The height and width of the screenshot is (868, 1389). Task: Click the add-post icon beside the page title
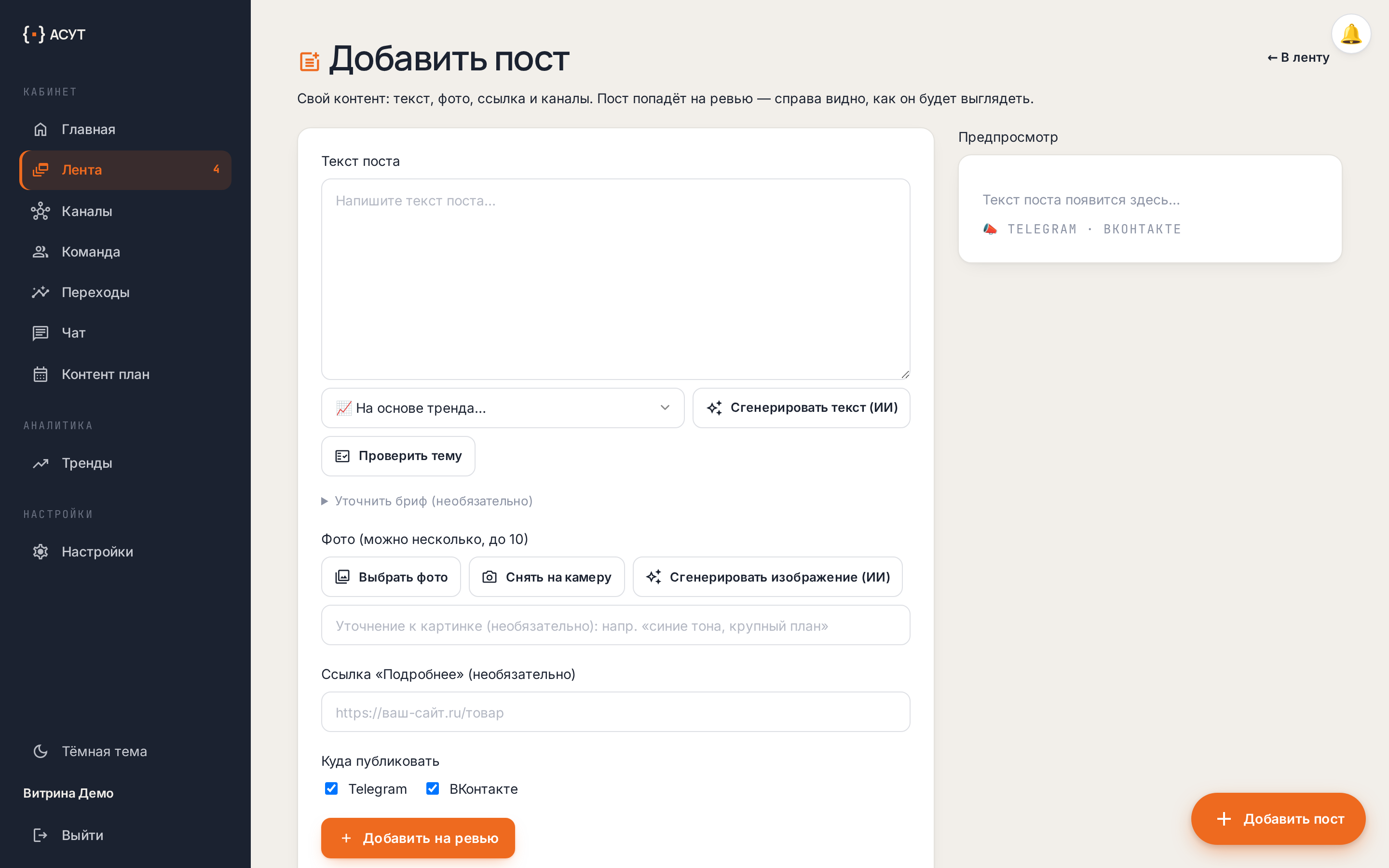[309, 61]
